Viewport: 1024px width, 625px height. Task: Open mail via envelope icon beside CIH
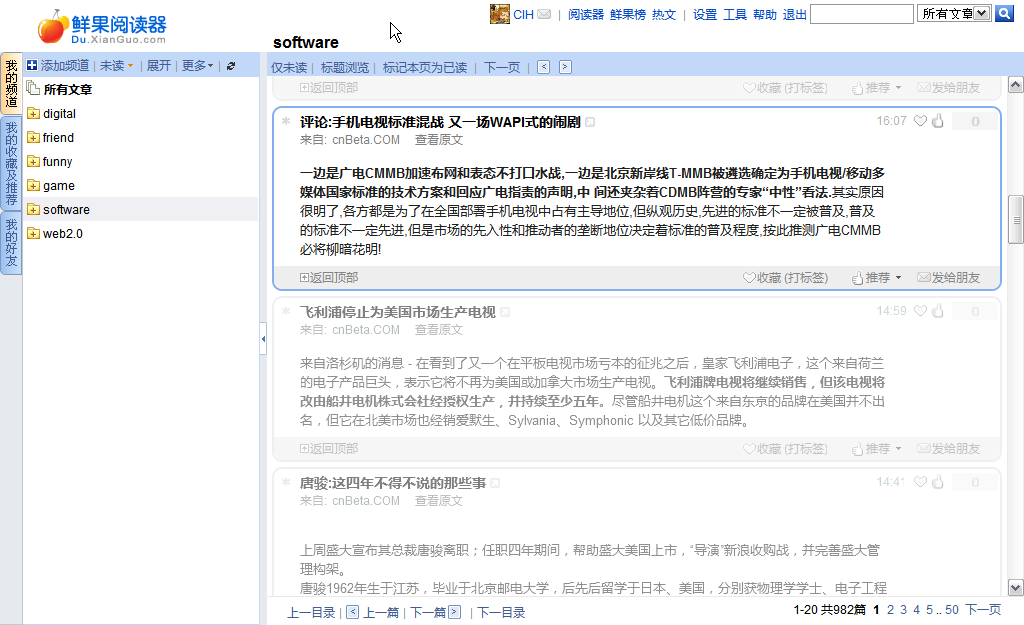544,14
